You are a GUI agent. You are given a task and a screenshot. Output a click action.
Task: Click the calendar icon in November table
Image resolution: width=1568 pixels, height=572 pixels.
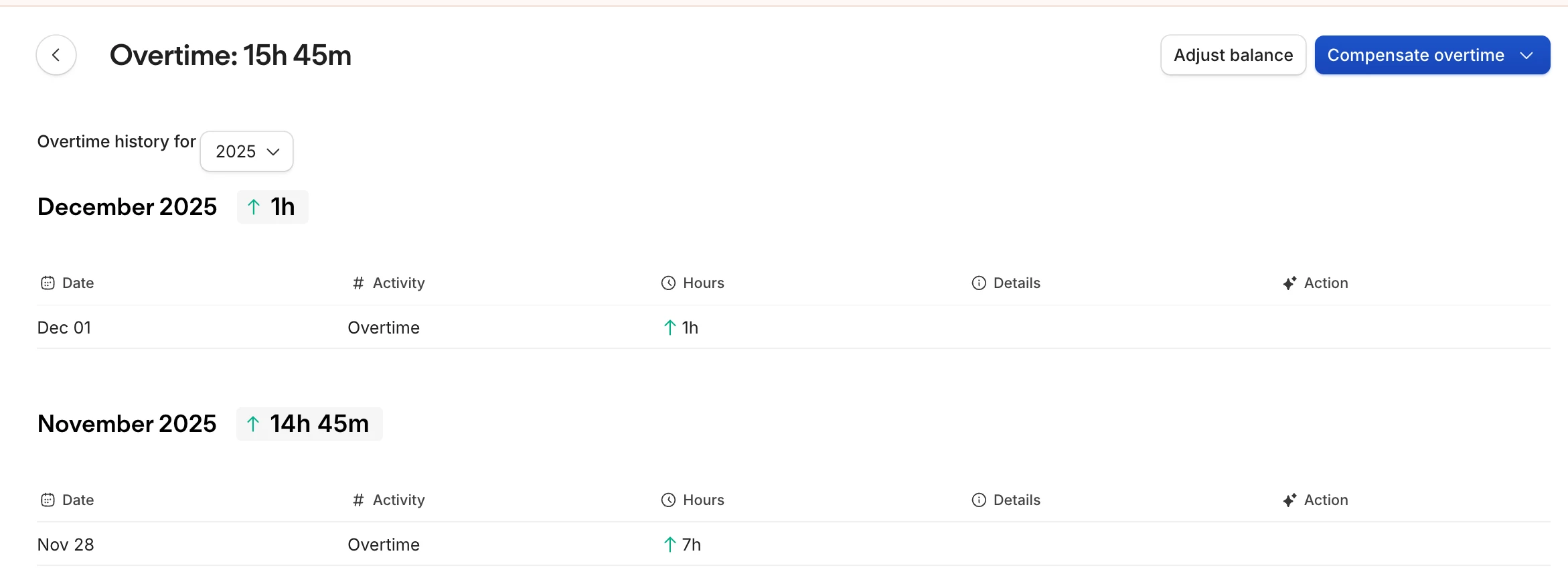[x=48, y=500]
